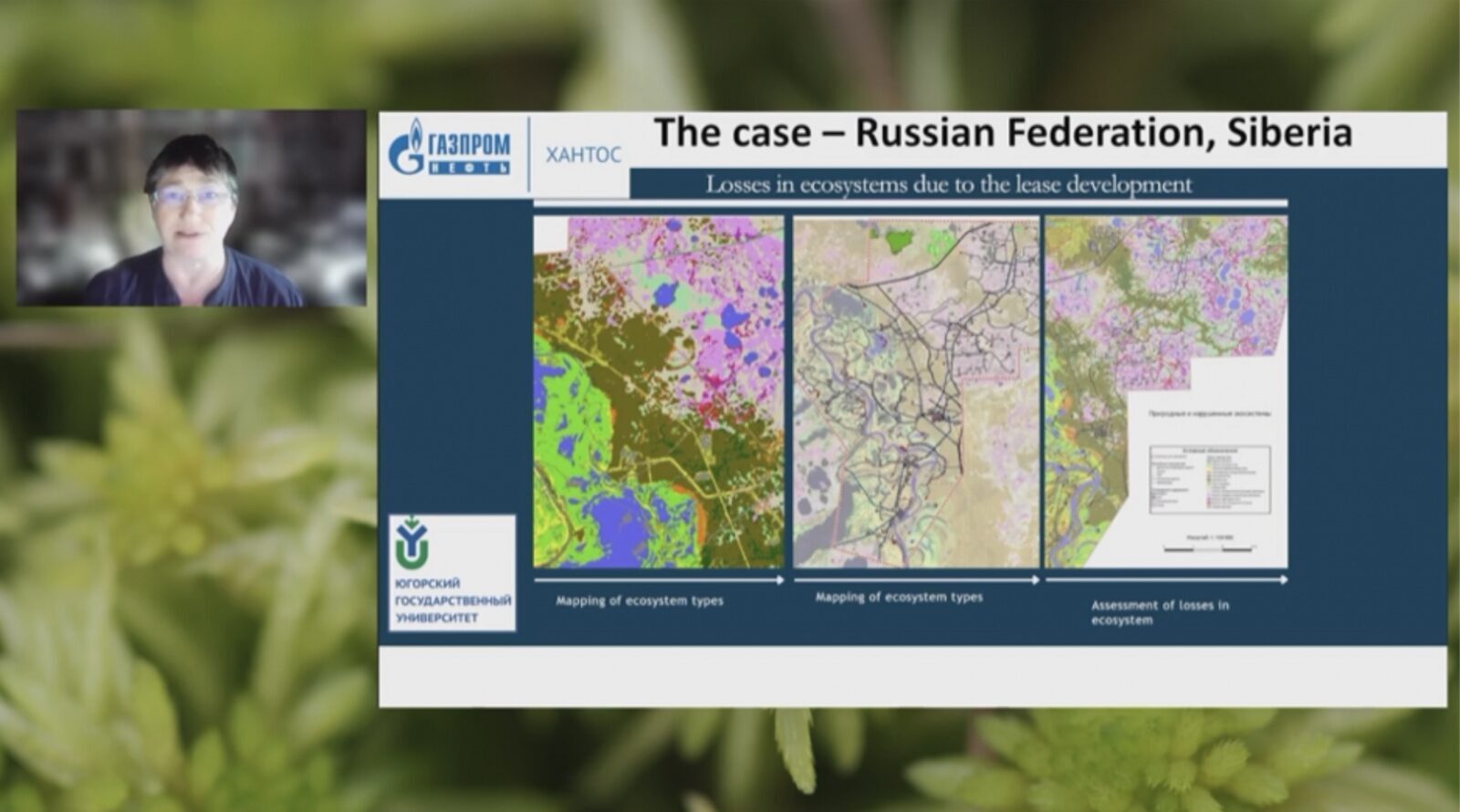Screen dimensions: 1460x812
Task: Click the 'Losses in ecosystems' subtitle banner
Action: tap(949, 184)
